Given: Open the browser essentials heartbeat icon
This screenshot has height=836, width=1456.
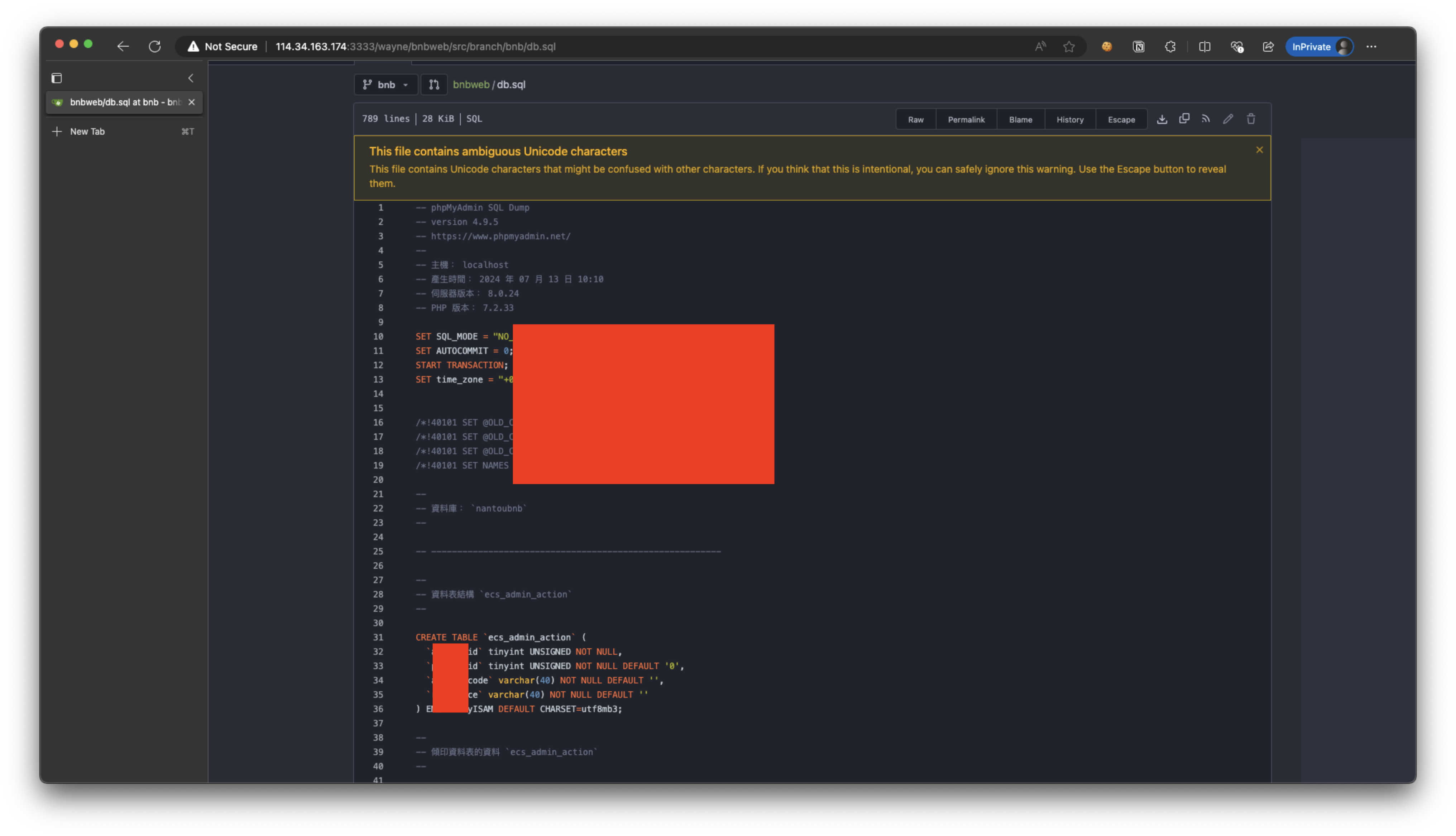Looking at the screenshot, I should click(1237, 47).
